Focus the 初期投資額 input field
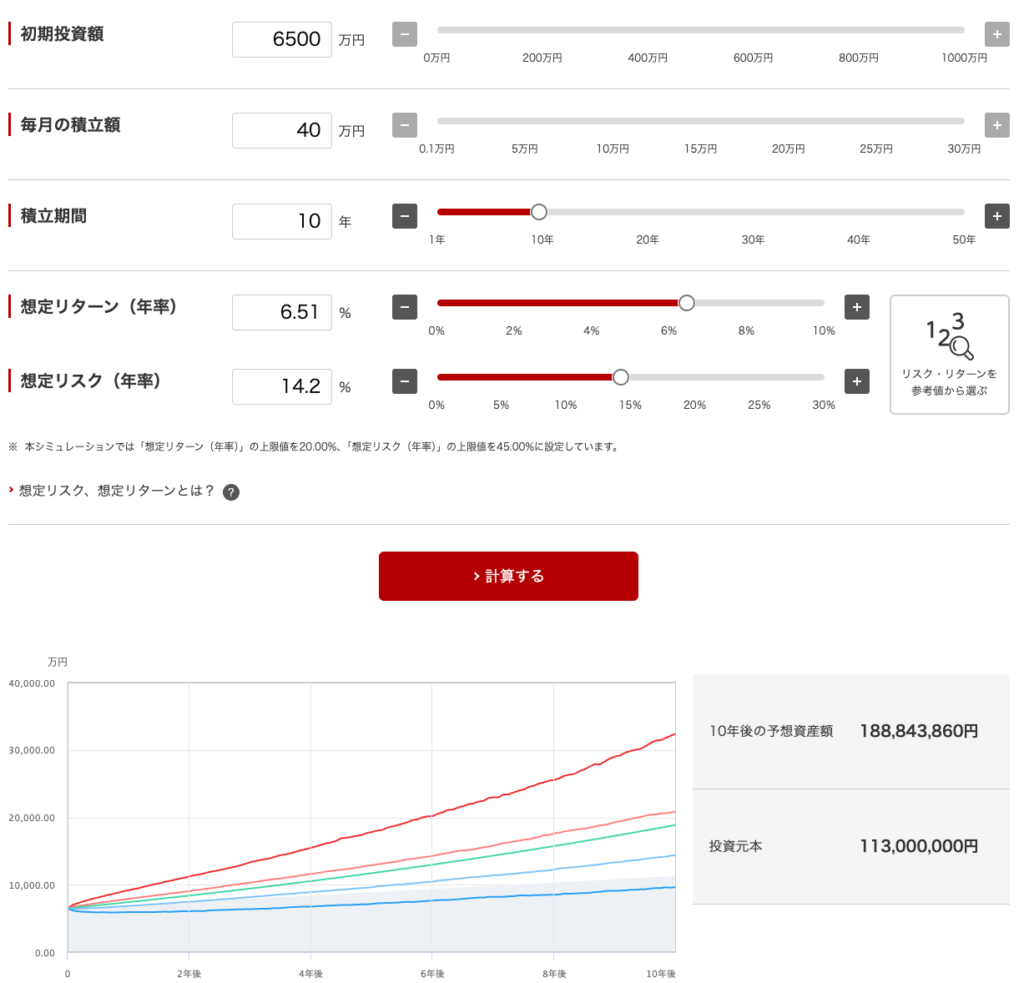This screenshot has width=1024, height=983. click(282, 40)
